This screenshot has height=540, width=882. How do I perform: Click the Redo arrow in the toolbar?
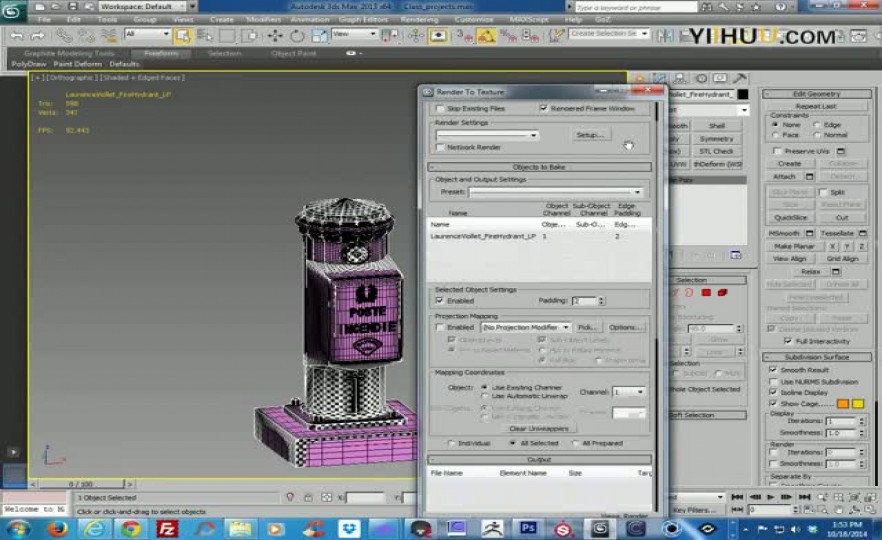point(38,36)
